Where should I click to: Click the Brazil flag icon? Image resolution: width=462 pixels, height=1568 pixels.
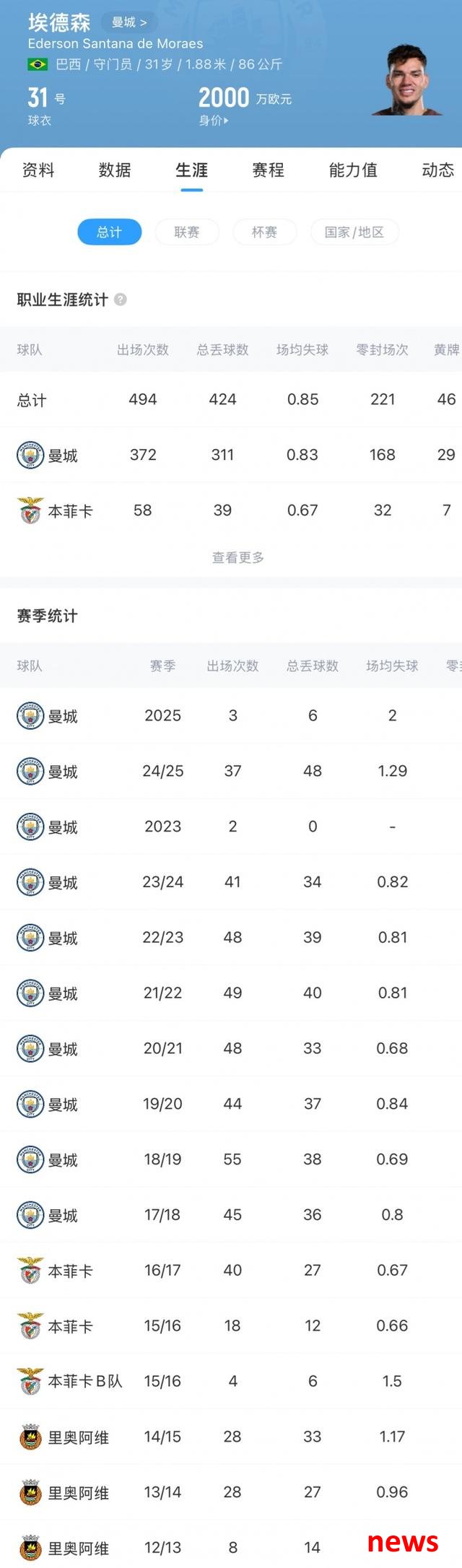[38, 64]
